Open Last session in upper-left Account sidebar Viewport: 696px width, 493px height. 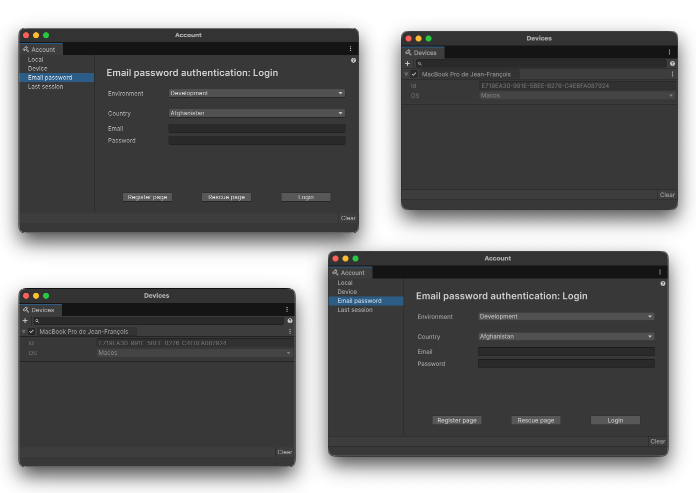pyautogui.click(x=45, y=87)
